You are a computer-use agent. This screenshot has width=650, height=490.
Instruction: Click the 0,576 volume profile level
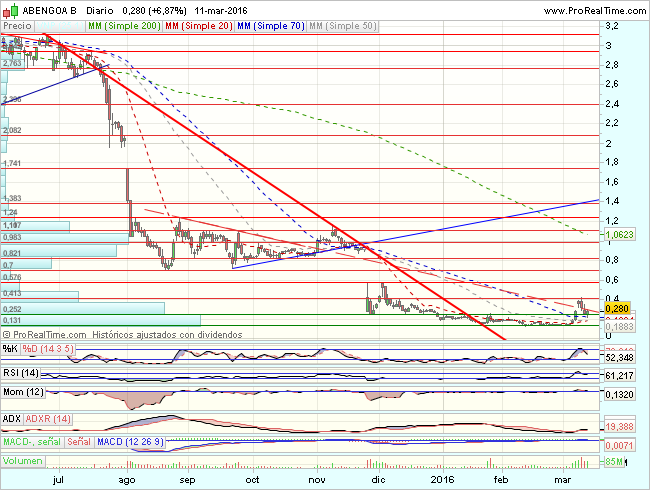pyautogui.click(x=12, y=277)
